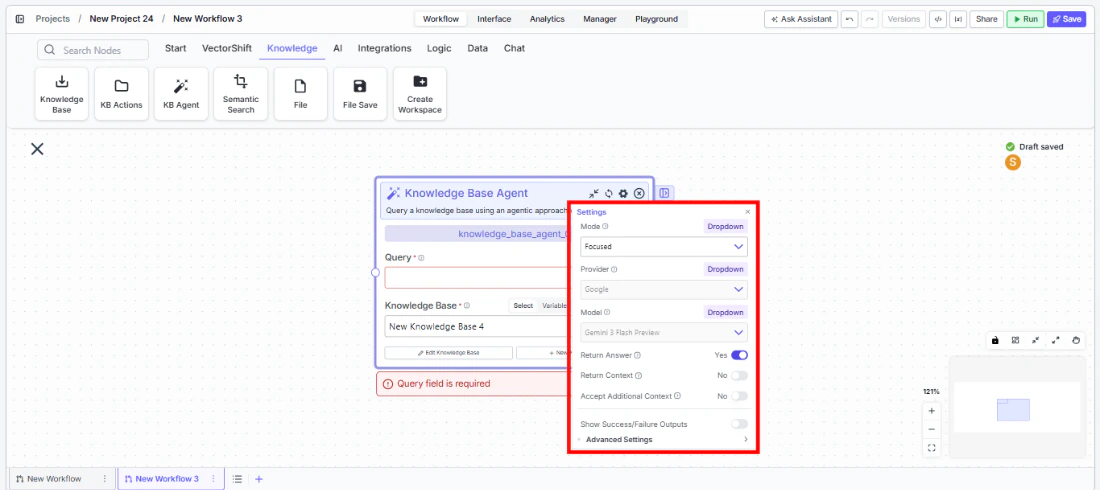The height and width of the screenshot is (490, 1100).
Task: Enable the Return Context switch
Action: tap(739, 376)
